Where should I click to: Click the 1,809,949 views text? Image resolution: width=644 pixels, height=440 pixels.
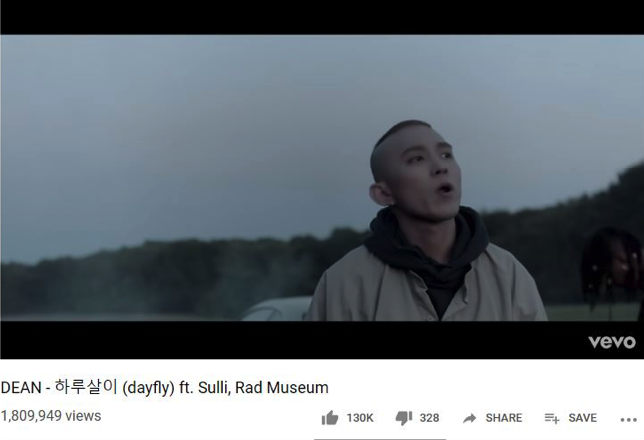51,416
